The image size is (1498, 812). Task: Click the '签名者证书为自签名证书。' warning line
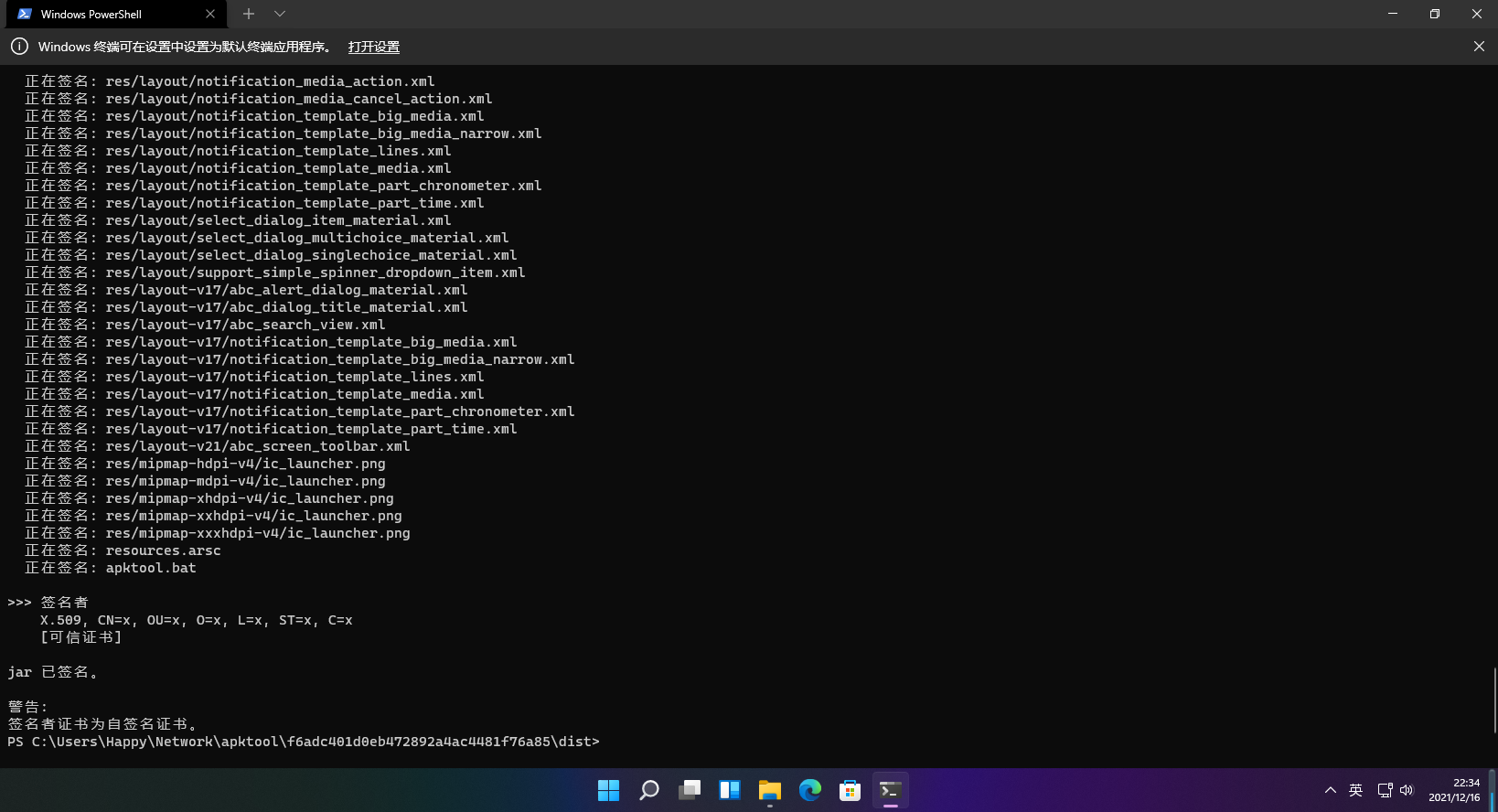coord(102,724)
